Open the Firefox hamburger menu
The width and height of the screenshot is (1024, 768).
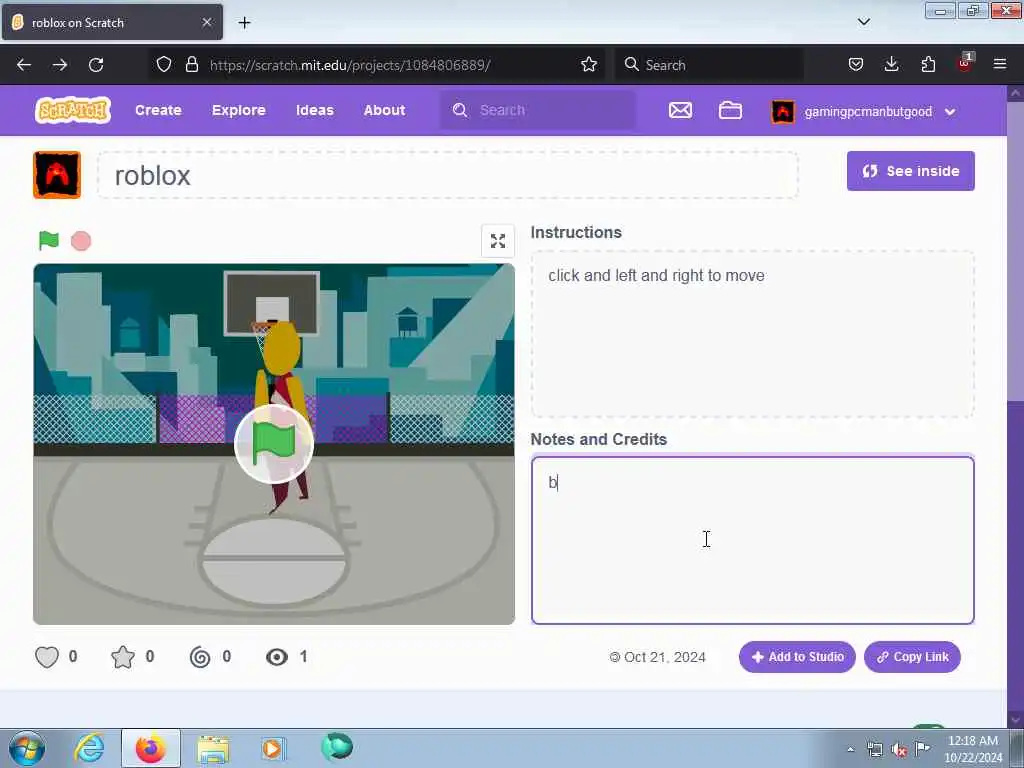tap(1000, 65)
